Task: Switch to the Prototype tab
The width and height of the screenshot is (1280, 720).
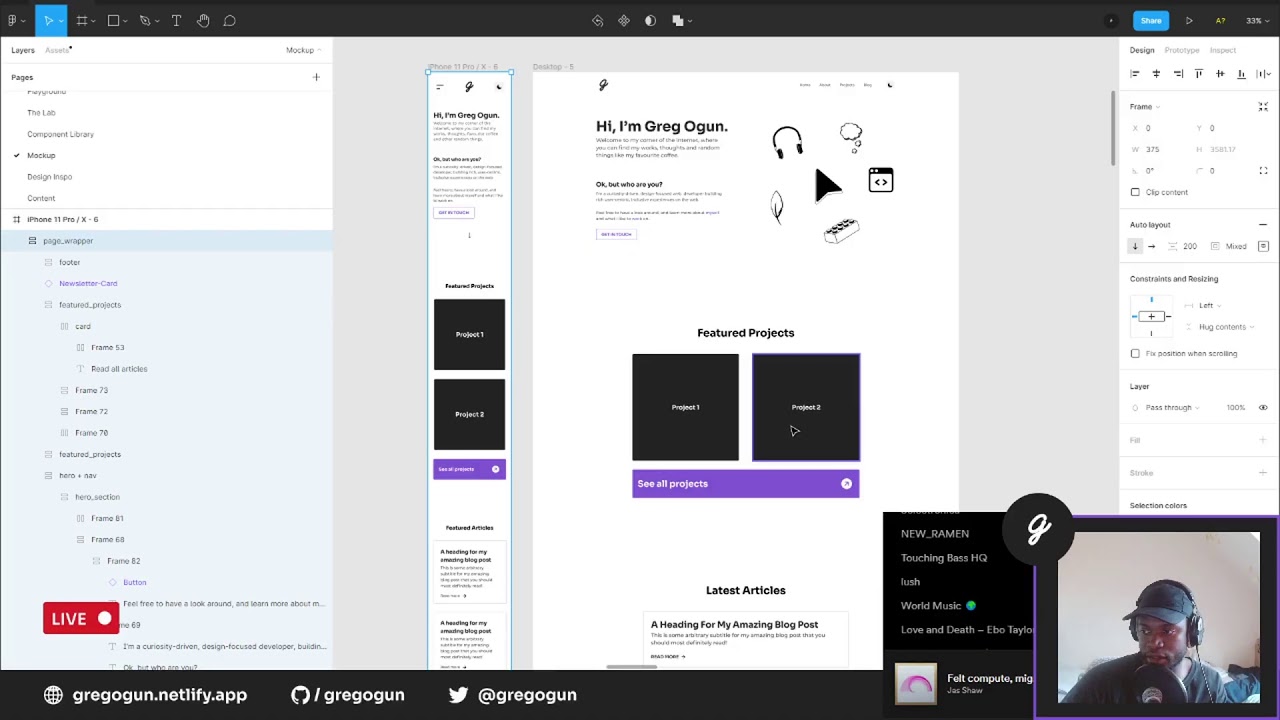Action: [1182, 50]
